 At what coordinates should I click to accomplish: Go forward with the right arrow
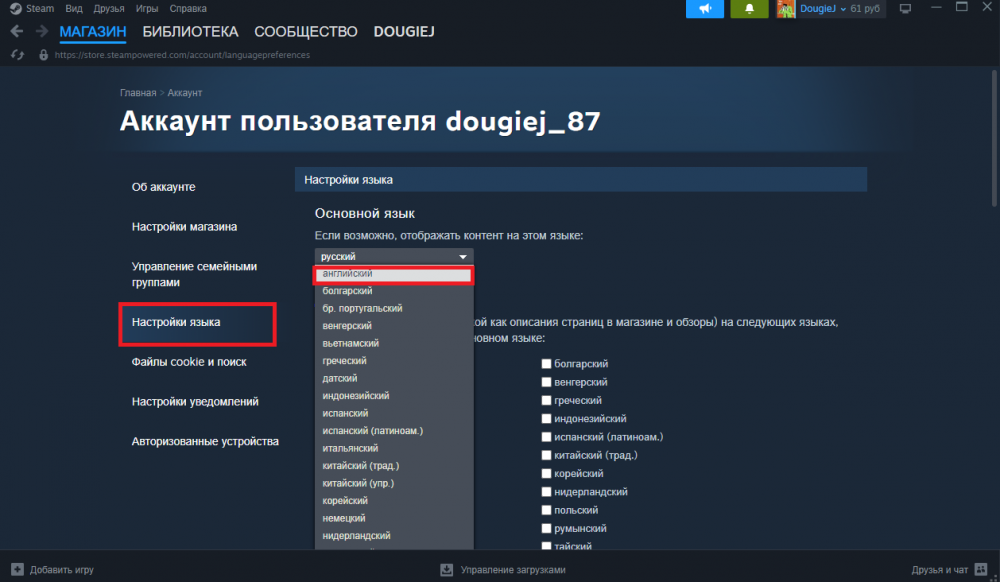pyautogui.click(x=41, y=31)
